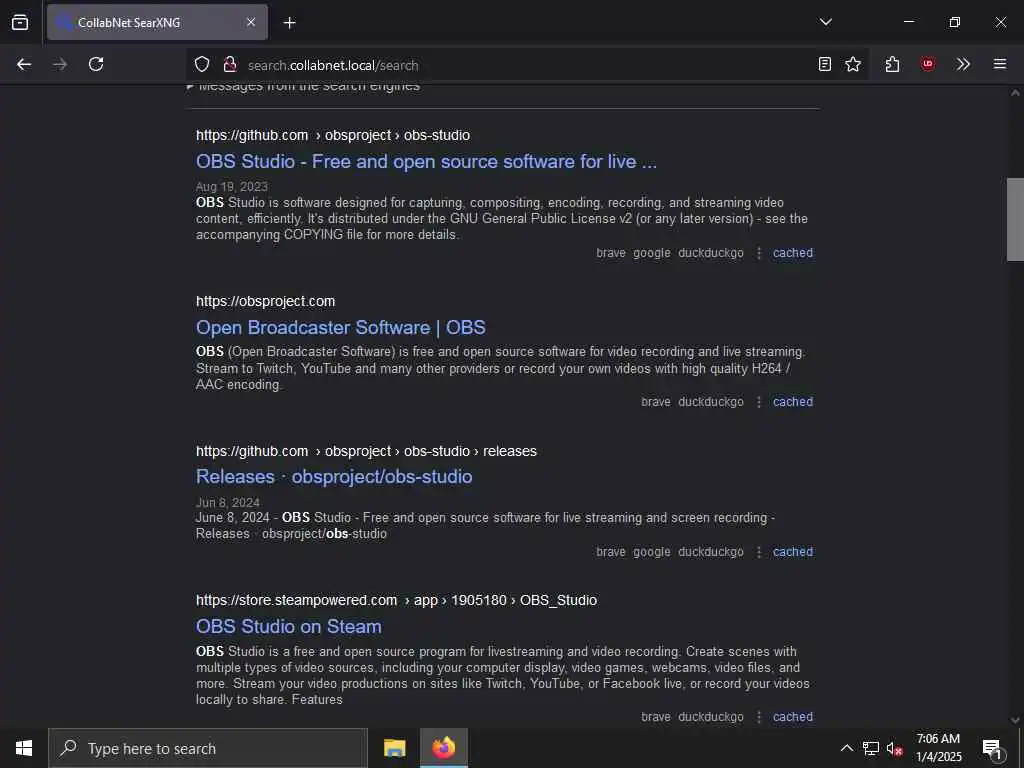Open Releases obsproject/obs-studio result
1024x768 pixels.
coord(334,477)
